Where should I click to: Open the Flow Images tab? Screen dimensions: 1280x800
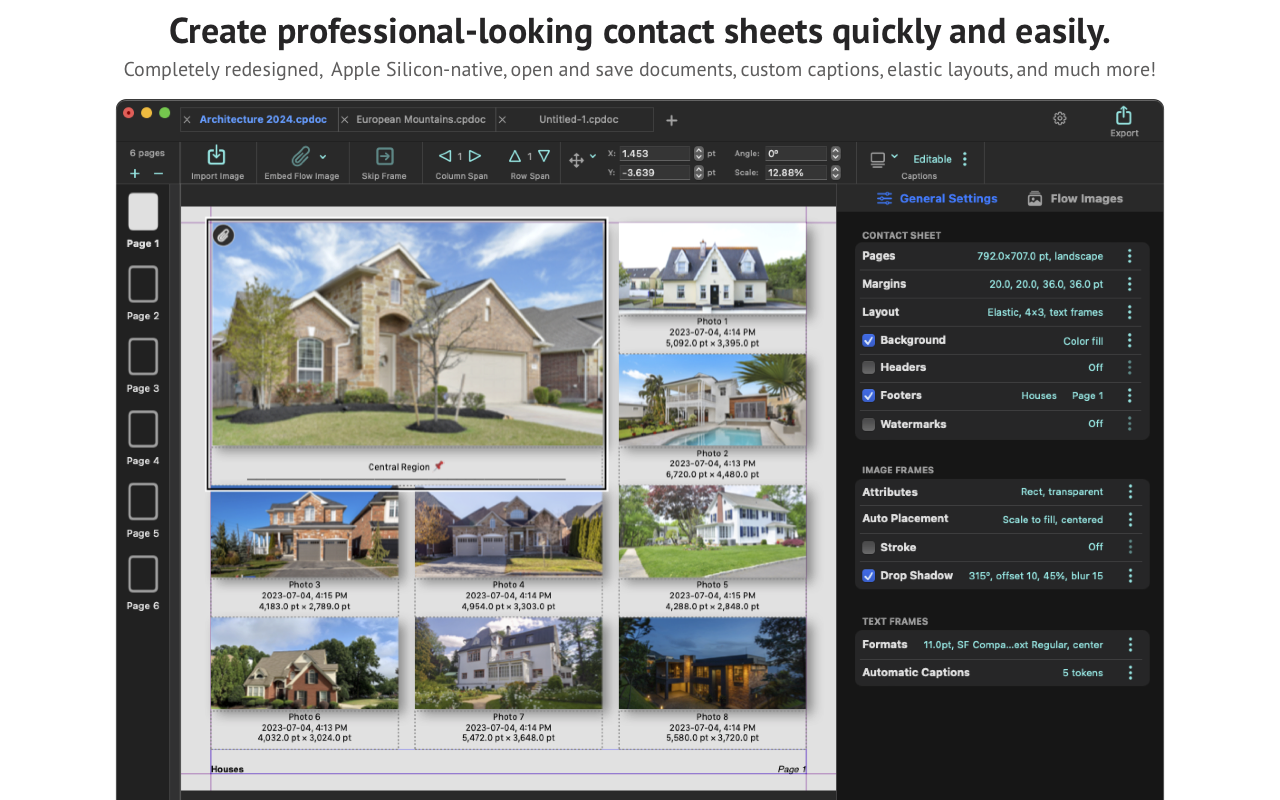pos(1075,198)
